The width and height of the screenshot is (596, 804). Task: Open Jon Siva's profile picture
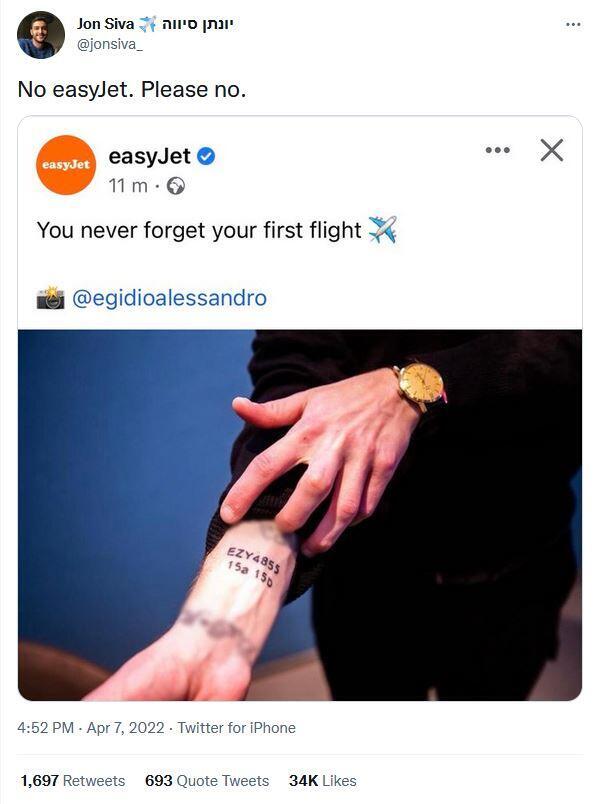[x=41, y=35]
